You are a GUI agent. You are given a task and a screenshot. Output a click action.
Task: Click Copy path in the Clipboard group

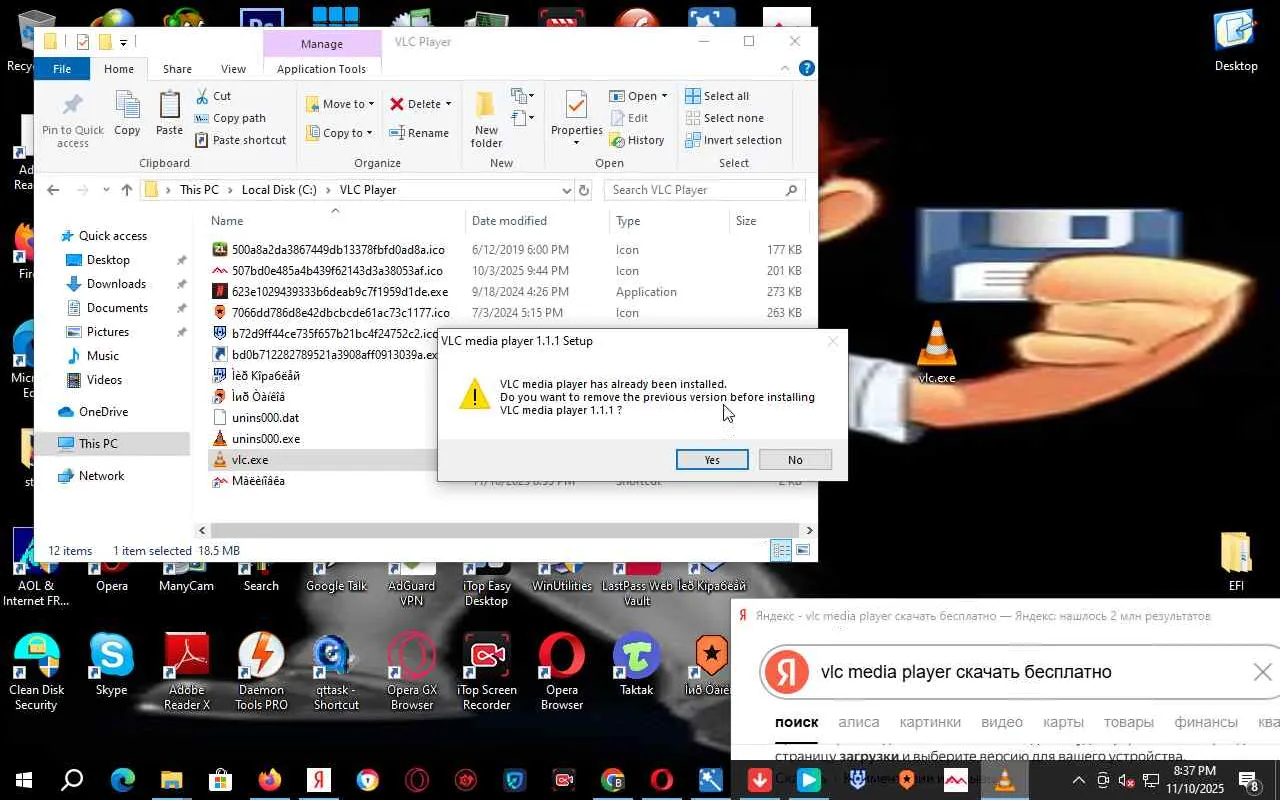tap(230, 118)
